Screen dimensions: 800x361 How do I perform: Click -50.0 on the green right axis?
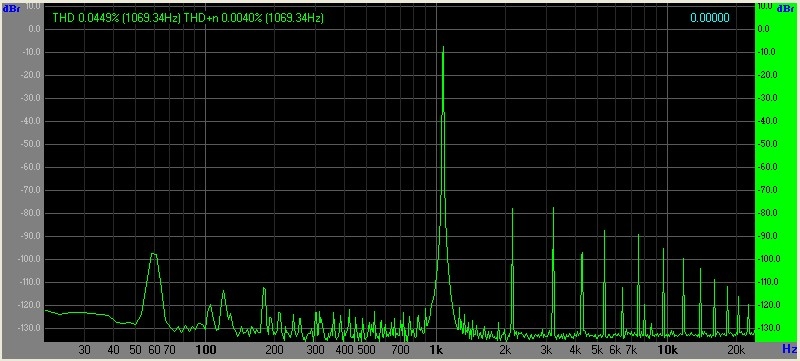click(767, 144)
